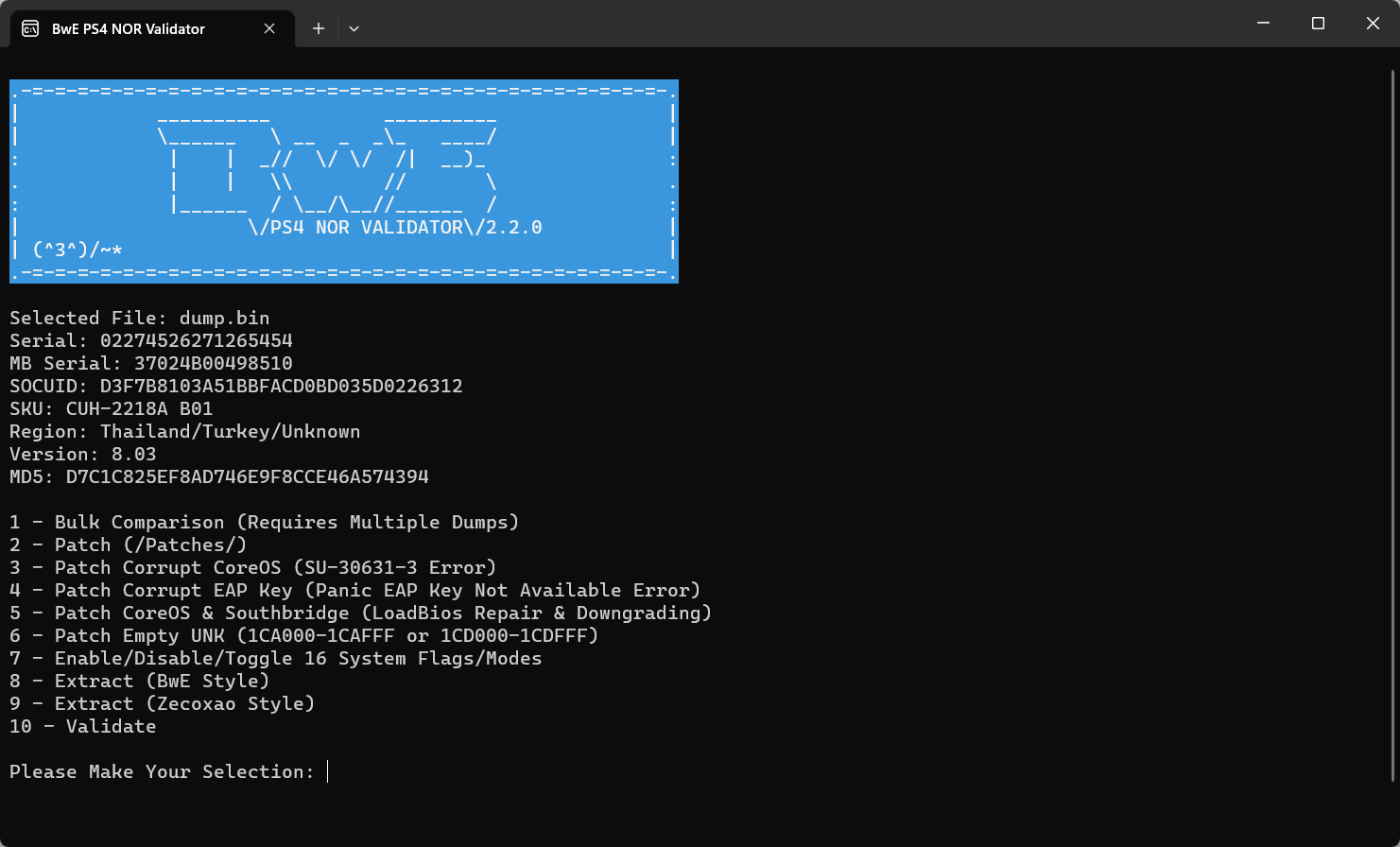Maximize the terminal window

[x=1318, y=24]
